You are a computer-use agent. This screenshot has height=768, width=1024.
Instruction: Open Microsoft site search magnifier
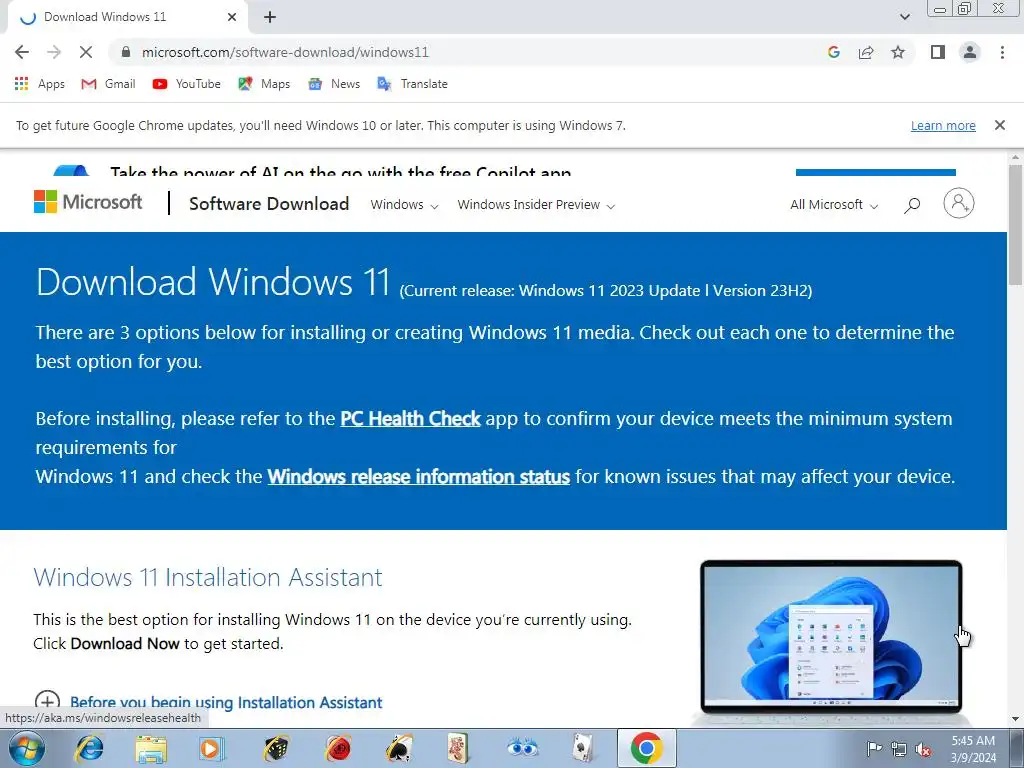[912, 205]
